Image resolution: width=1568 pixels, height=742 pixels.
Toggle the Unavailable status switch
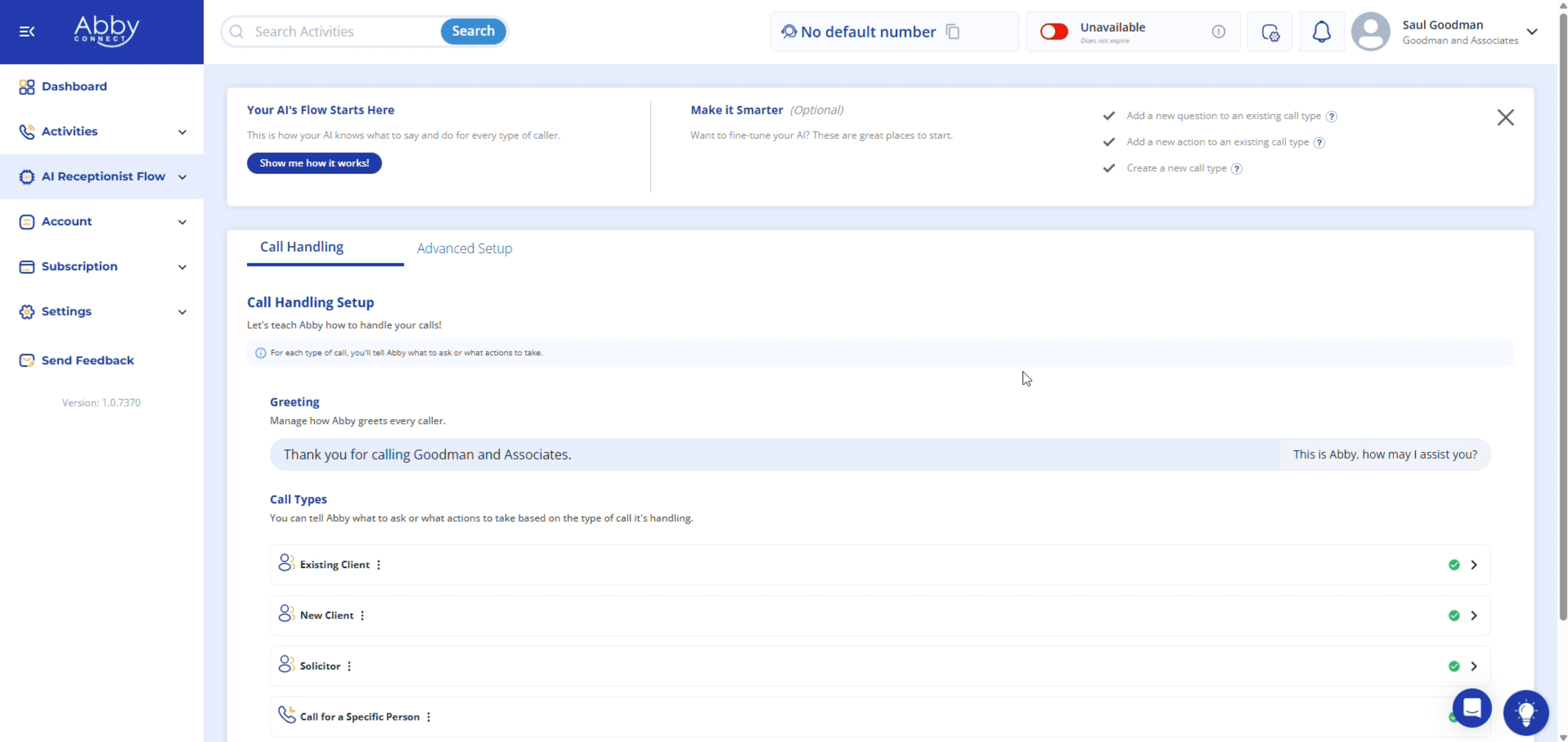[1054, 31]
